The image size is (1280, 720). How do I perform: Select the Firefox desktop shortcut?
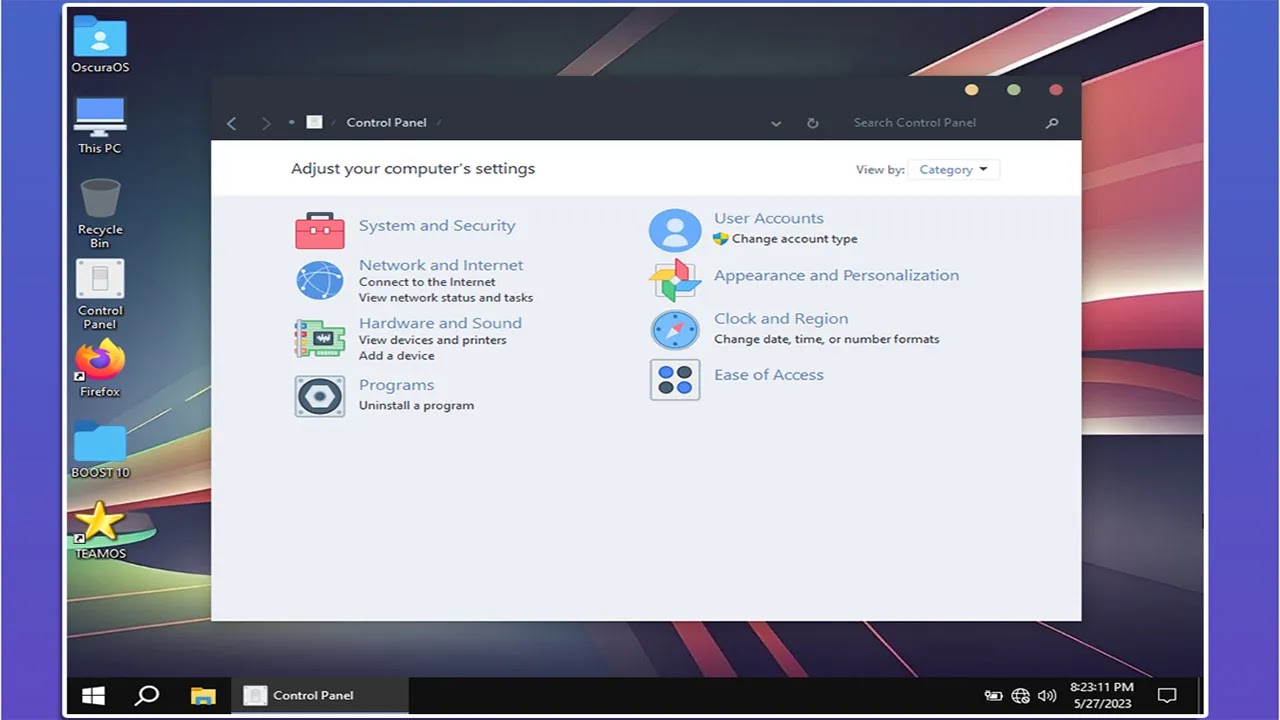point(100,369)
